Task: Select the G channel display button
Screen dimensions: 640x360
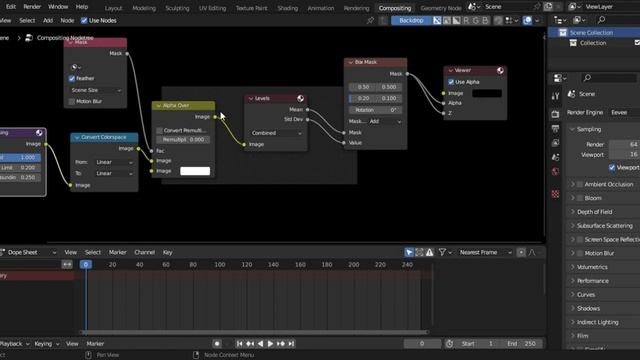Action: (476, 20)
